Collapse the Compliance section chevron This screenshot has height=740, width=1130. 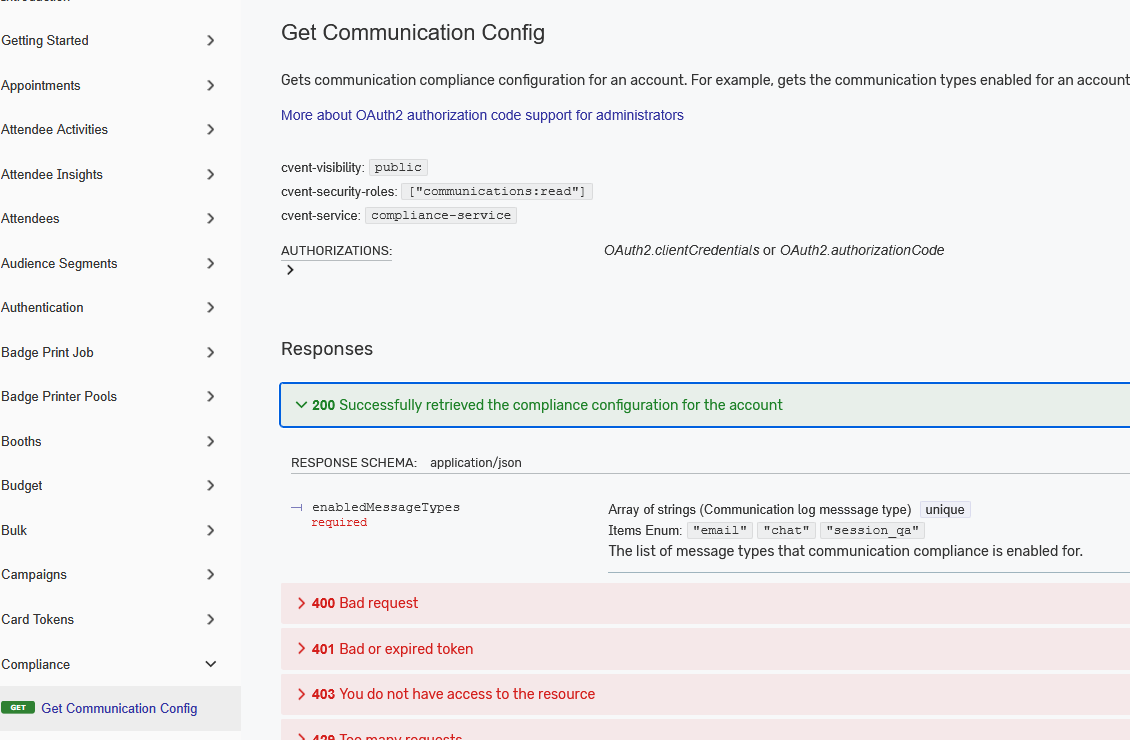[x=210, y=664]
